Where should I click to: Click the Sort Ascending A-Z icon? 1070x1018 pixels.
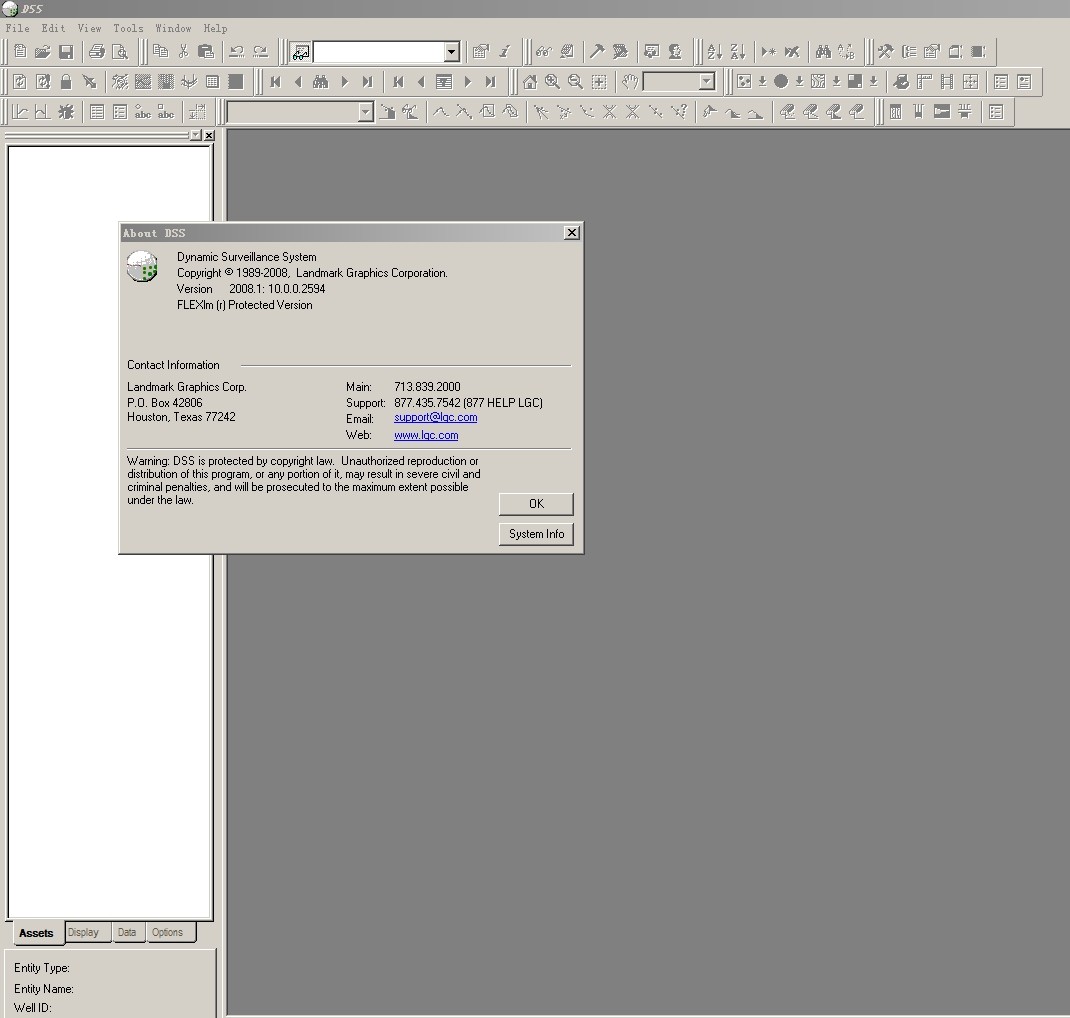coord(714,52)
